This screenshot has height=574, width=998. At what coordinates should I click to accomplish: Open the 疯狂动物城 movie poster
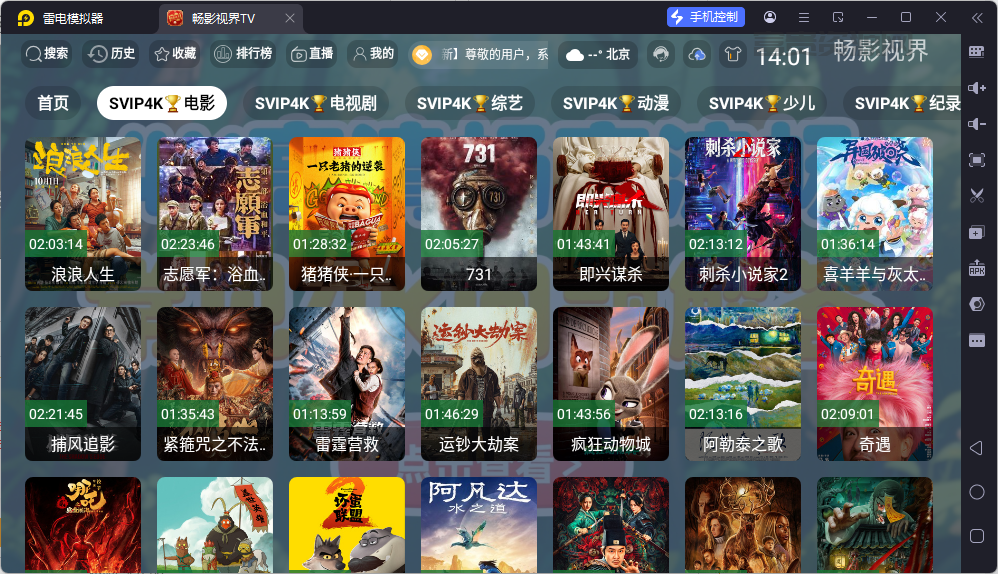pyautogui.click(x=611, y=384)
